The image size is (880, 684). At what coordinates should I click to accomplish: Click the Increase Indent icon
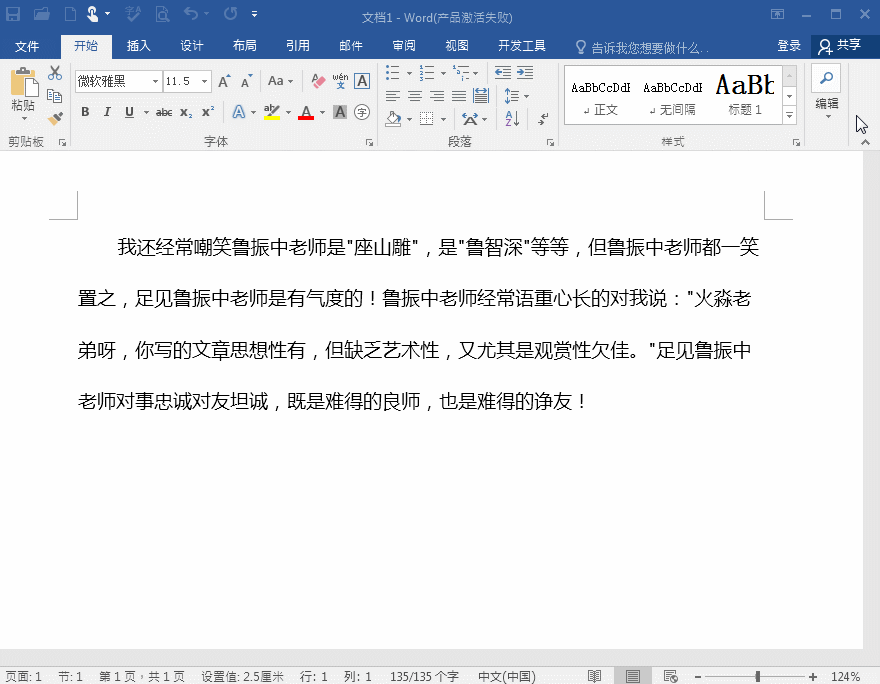coord(524,73)
